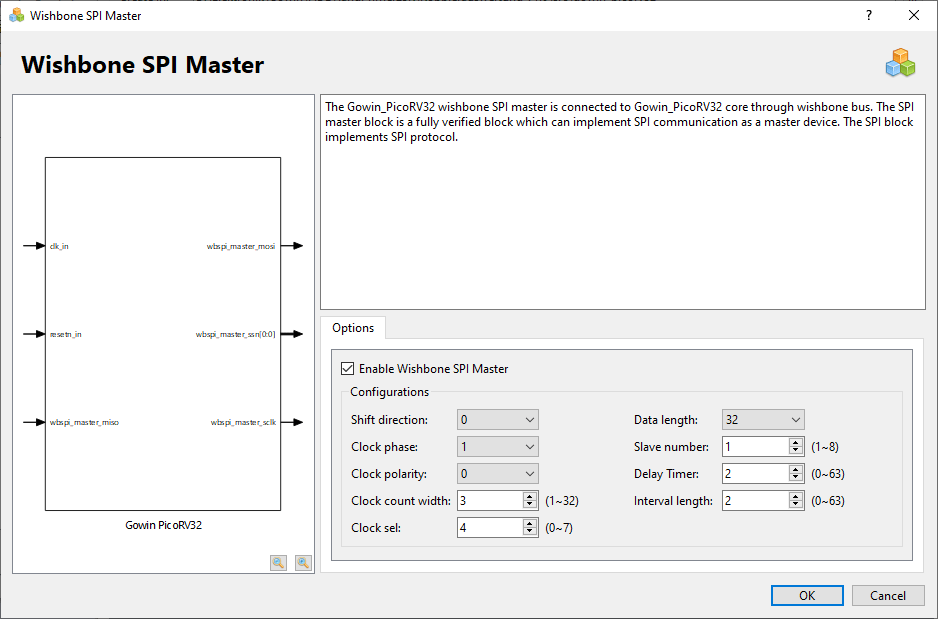Decrease Slave number with down arrow

(x=795, y=451)
